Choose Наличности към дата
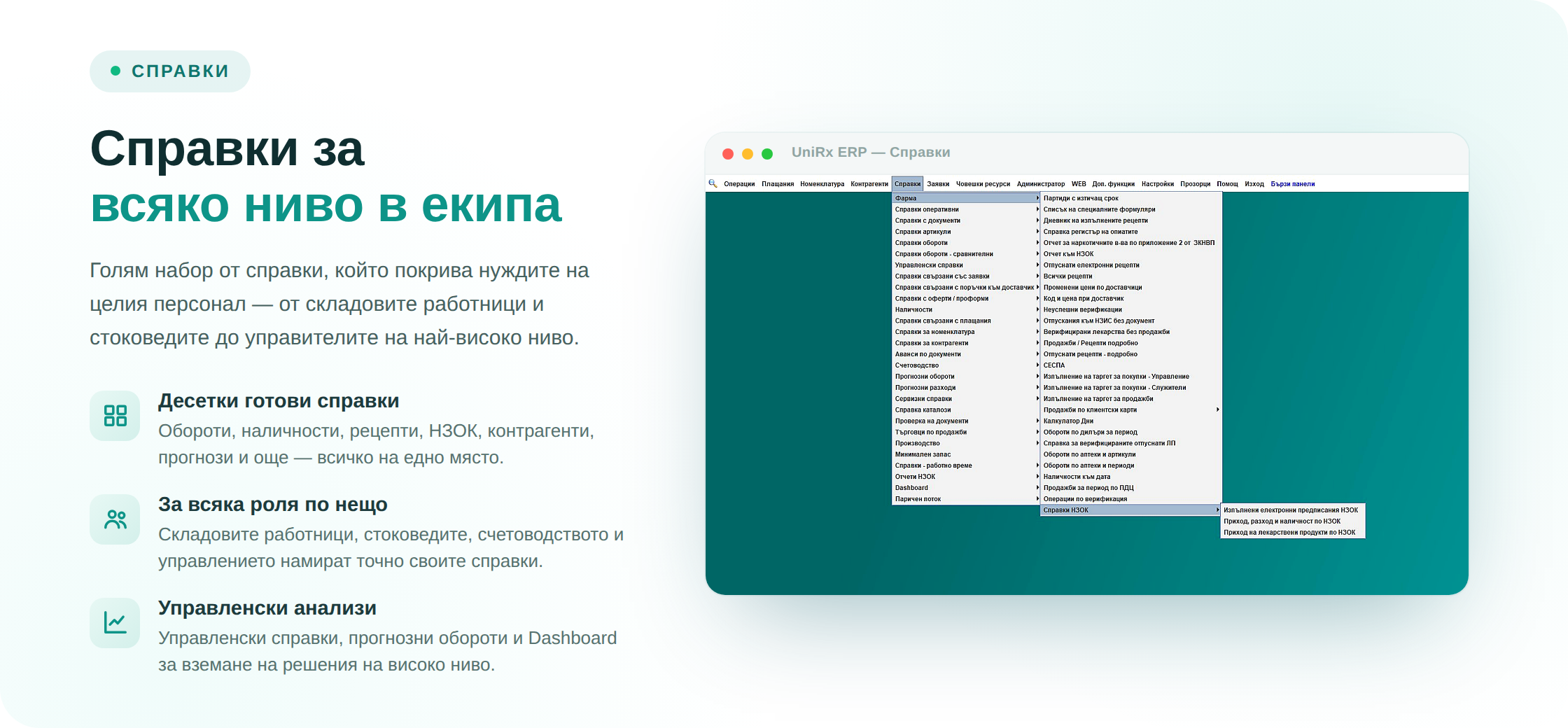This screenshot has width=1568, height=728. coord(1131,477)
